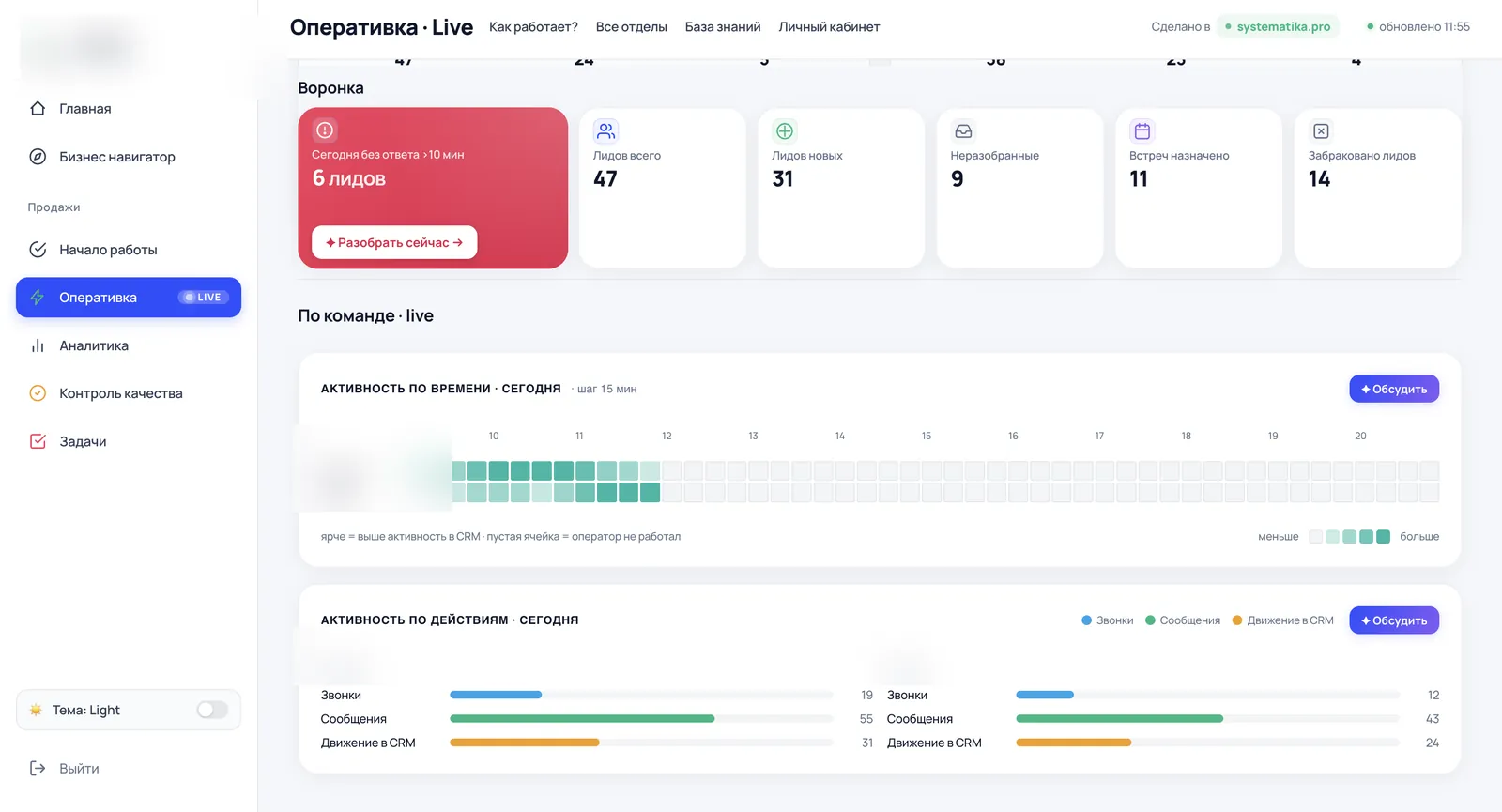Click the darkest green swatch in the heatmap legend
The height and width of the screenshot is (812, 1502).
click(1383, 537)
